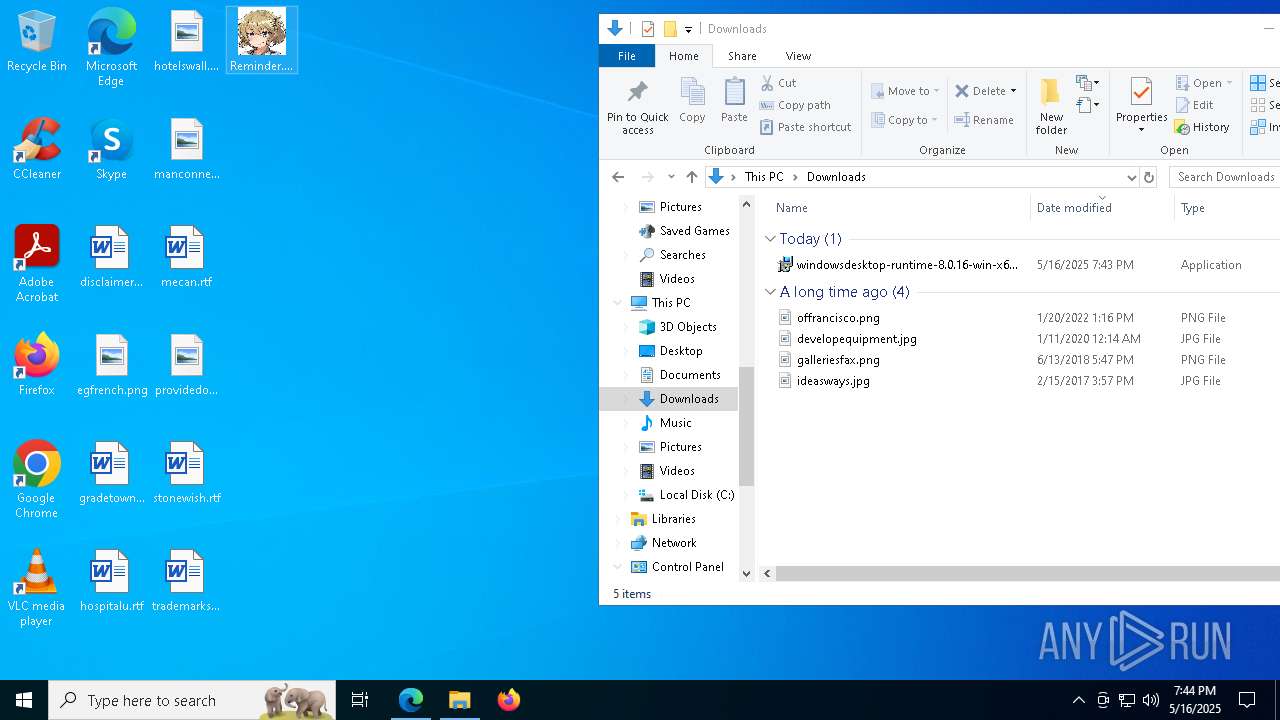
Task: Switch to the View ribbon tab
Action: [x=798, y=56]
